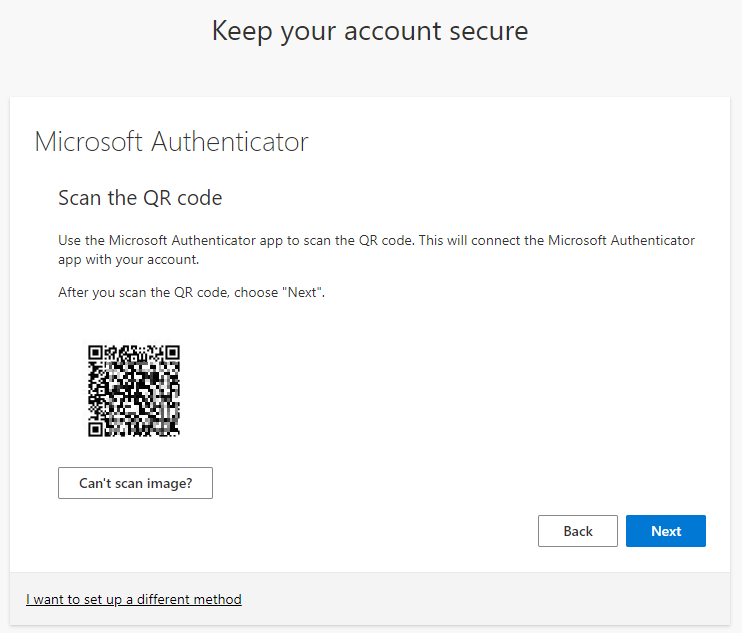Click the "Scan the QR code" subheading
742x633 pixels.
pos(140,198)
